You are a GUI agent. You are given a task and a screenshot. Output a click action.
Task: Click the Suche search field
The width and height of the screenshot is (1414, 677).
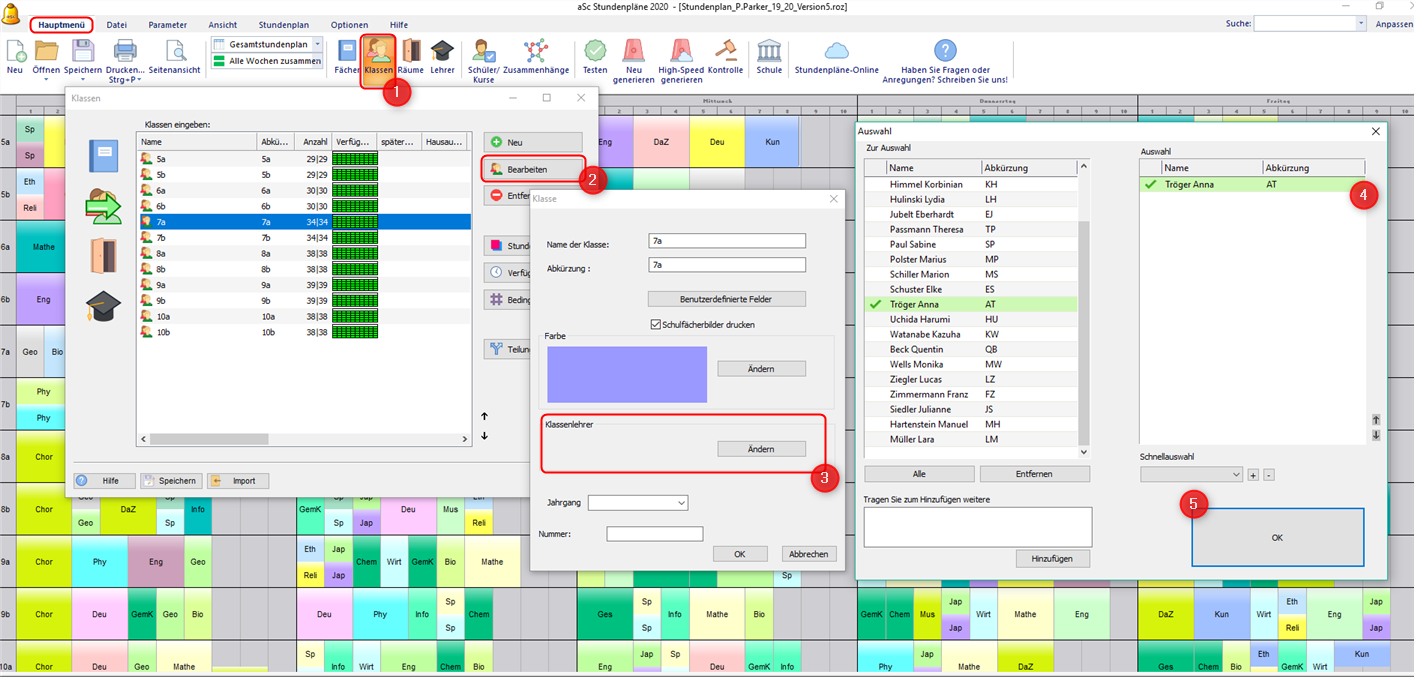pos(1304,23)
